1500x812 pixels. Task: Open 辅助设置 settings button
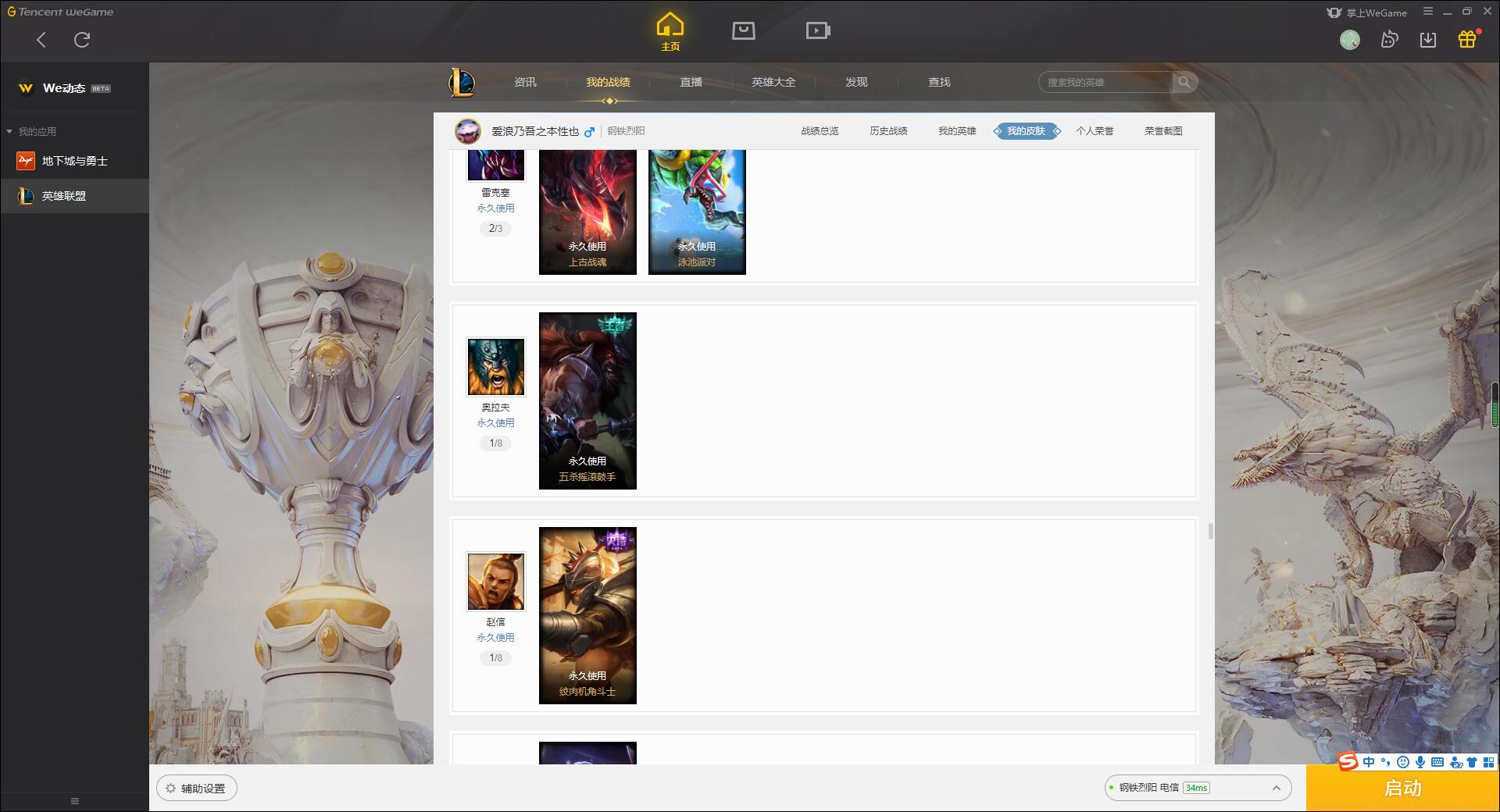[x=197, y=789]
